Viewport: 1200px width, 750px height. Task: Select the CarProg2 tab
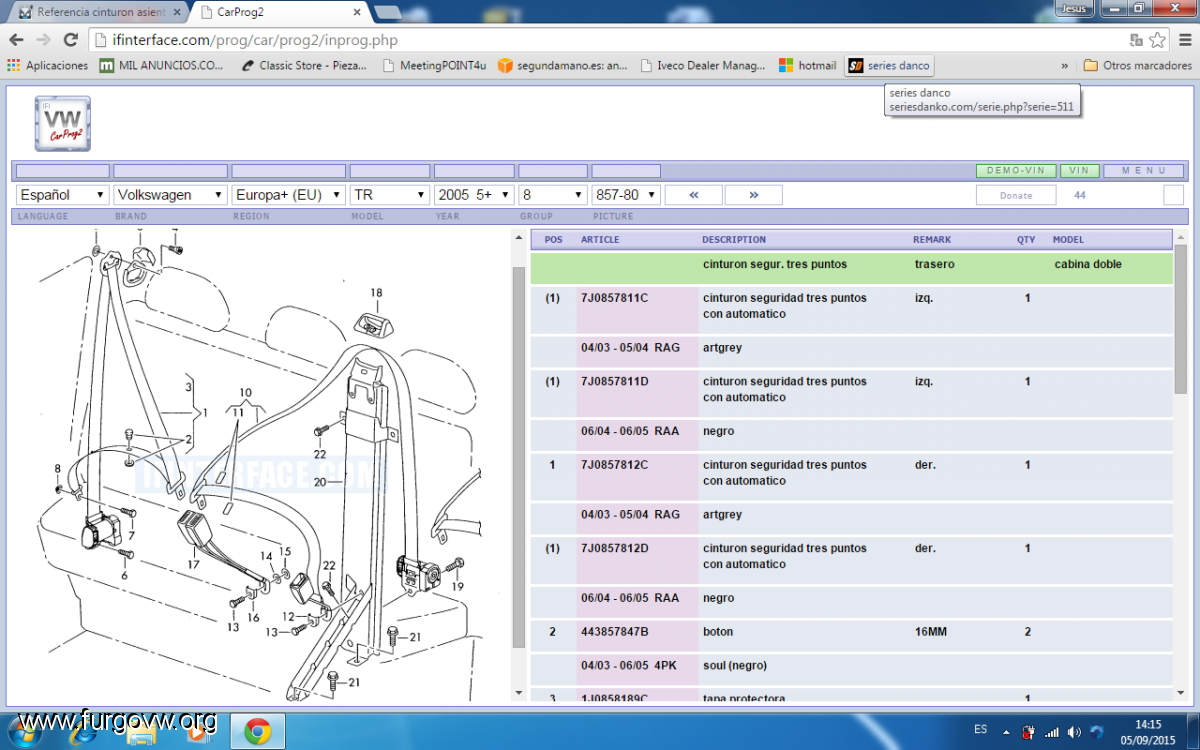point(280,13)
